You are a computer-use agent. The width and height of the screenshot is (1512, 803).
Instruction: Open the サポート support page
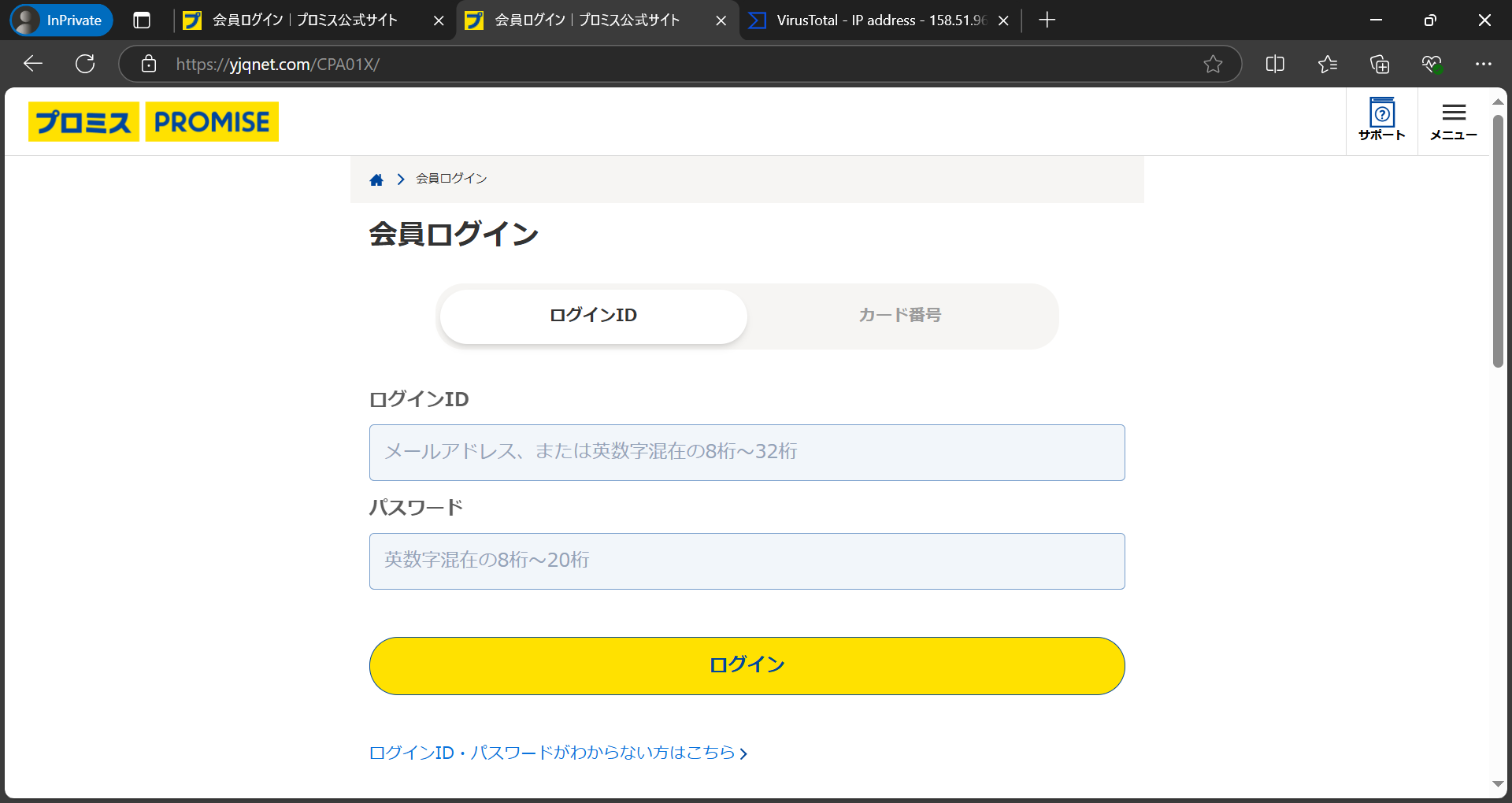(x=1382, y=120)
